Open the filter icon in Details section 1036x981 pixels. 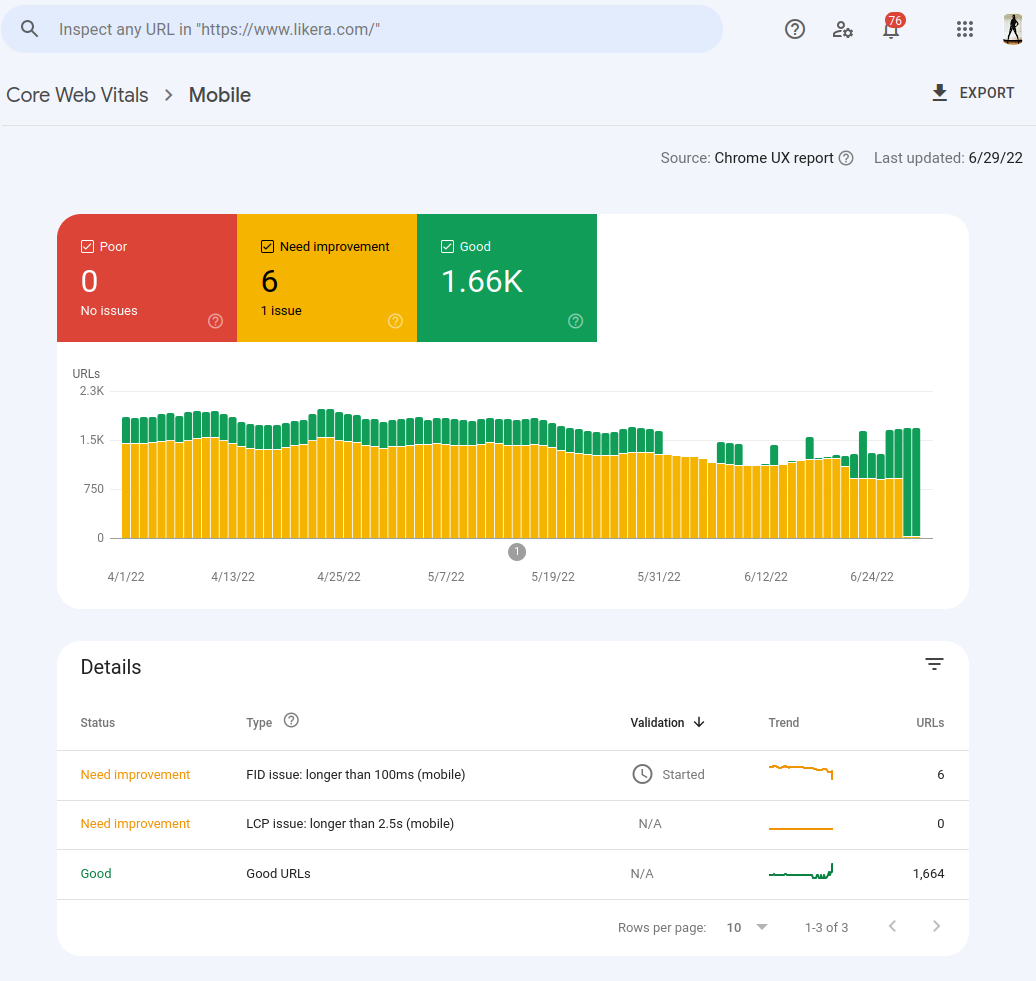coord(934,665)
